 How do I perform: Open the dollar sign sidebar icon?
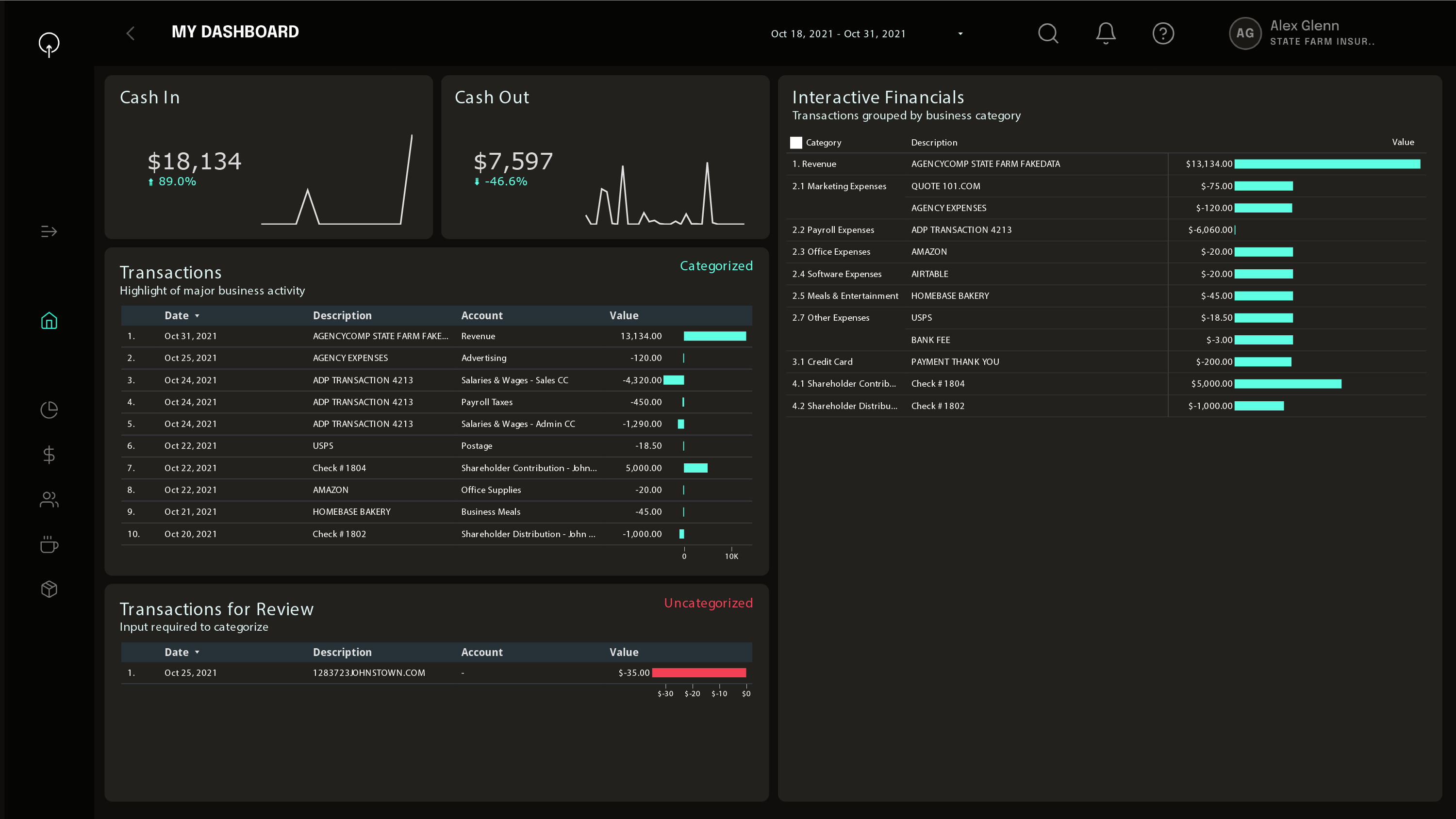pyautogui.click(x=49, y=455)
